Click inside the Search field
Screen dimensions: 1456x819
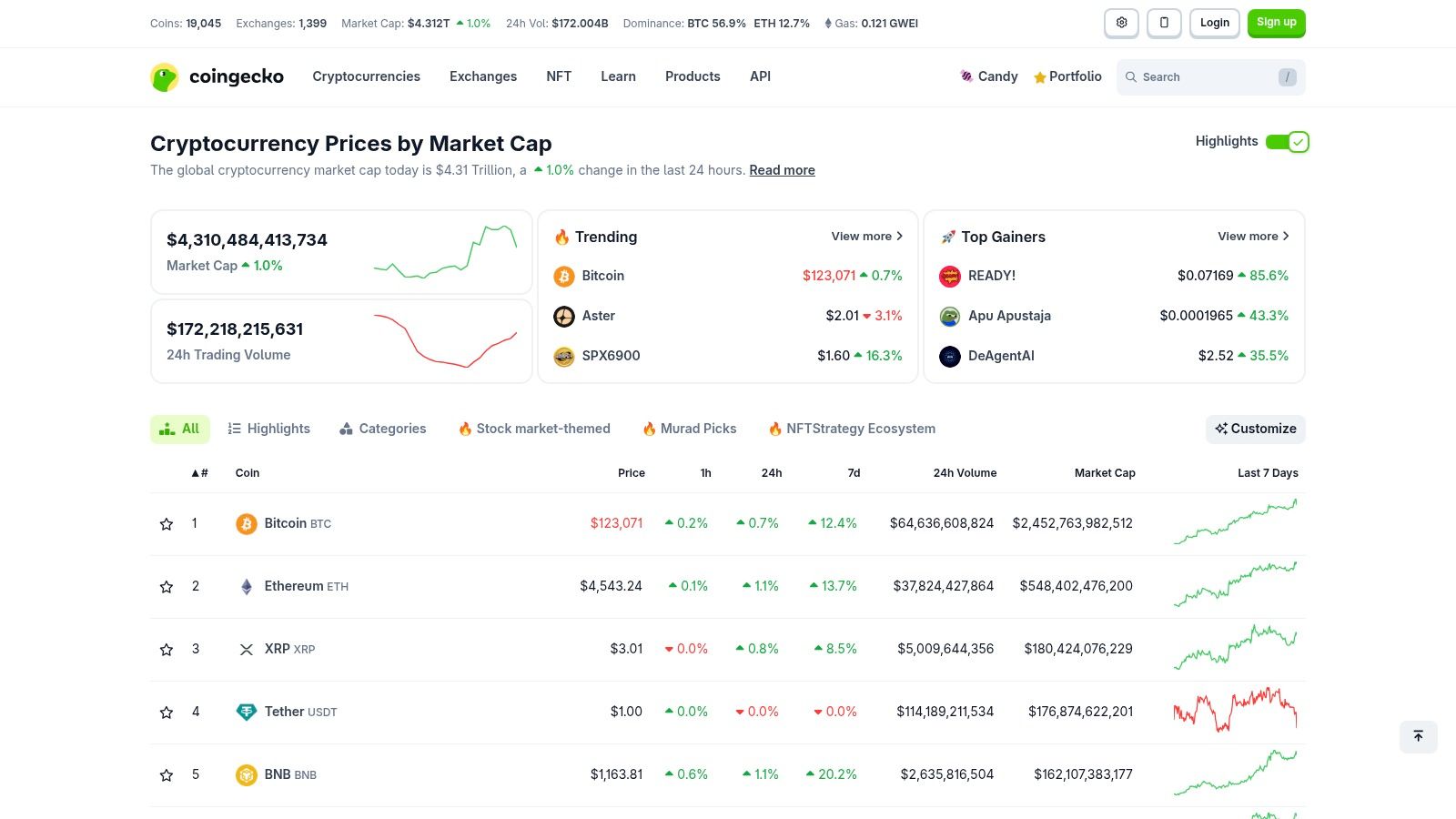1201,77
